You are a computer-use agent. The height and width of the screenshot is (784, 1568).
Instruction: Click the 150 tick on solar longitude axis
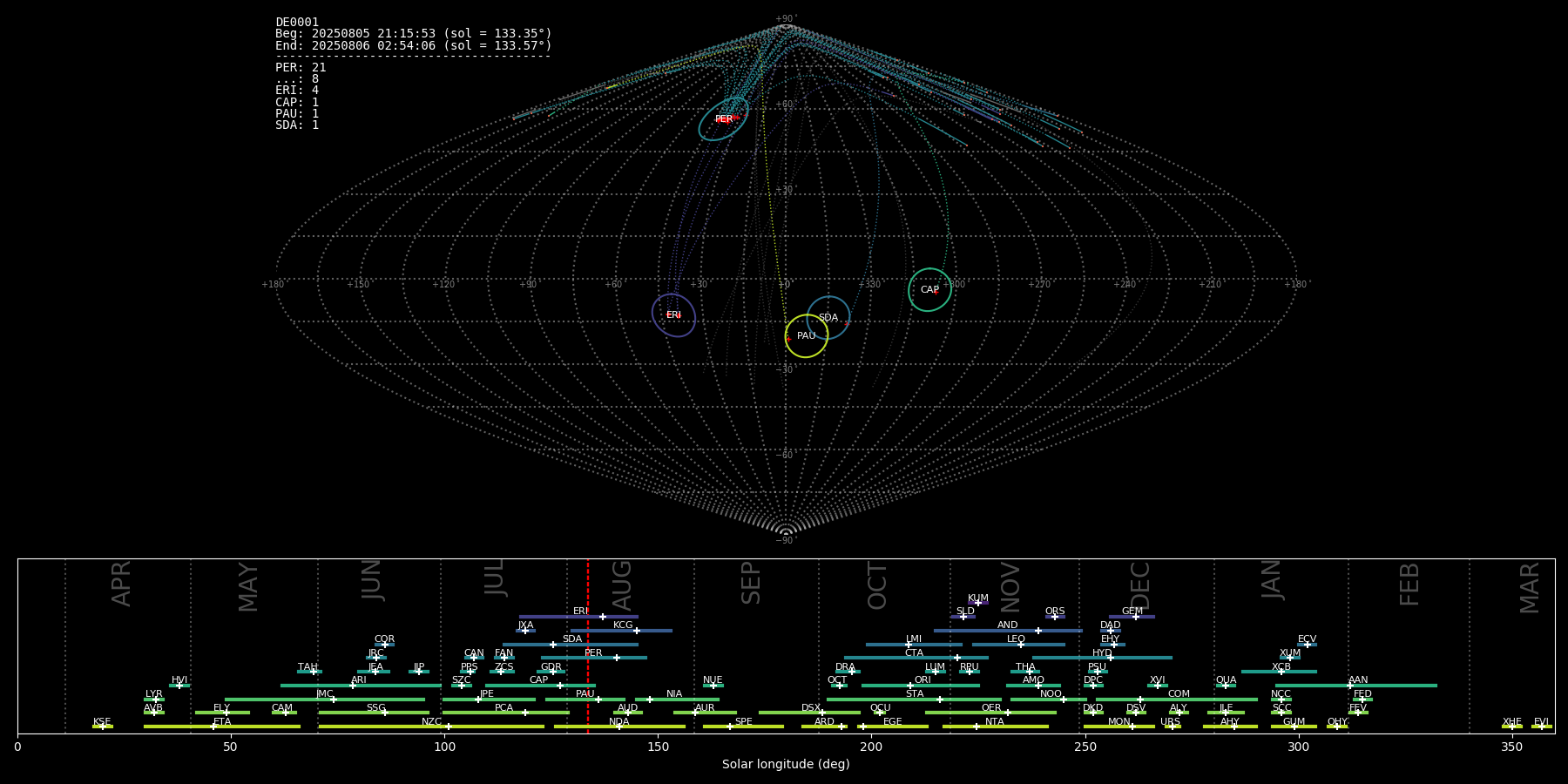pyautogui.click(x=658, y=747)
